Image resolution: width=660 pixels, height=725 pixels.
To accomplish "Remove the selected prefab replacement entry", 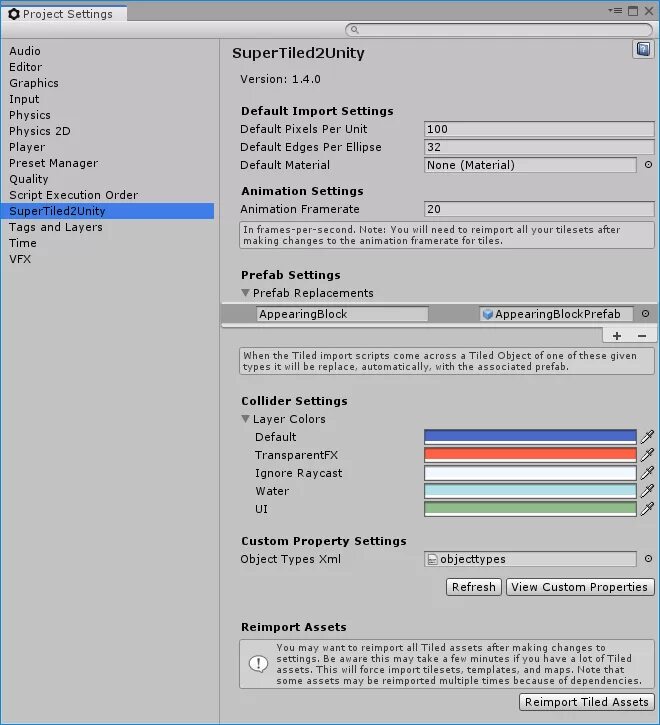I will [x=641, y=336].
